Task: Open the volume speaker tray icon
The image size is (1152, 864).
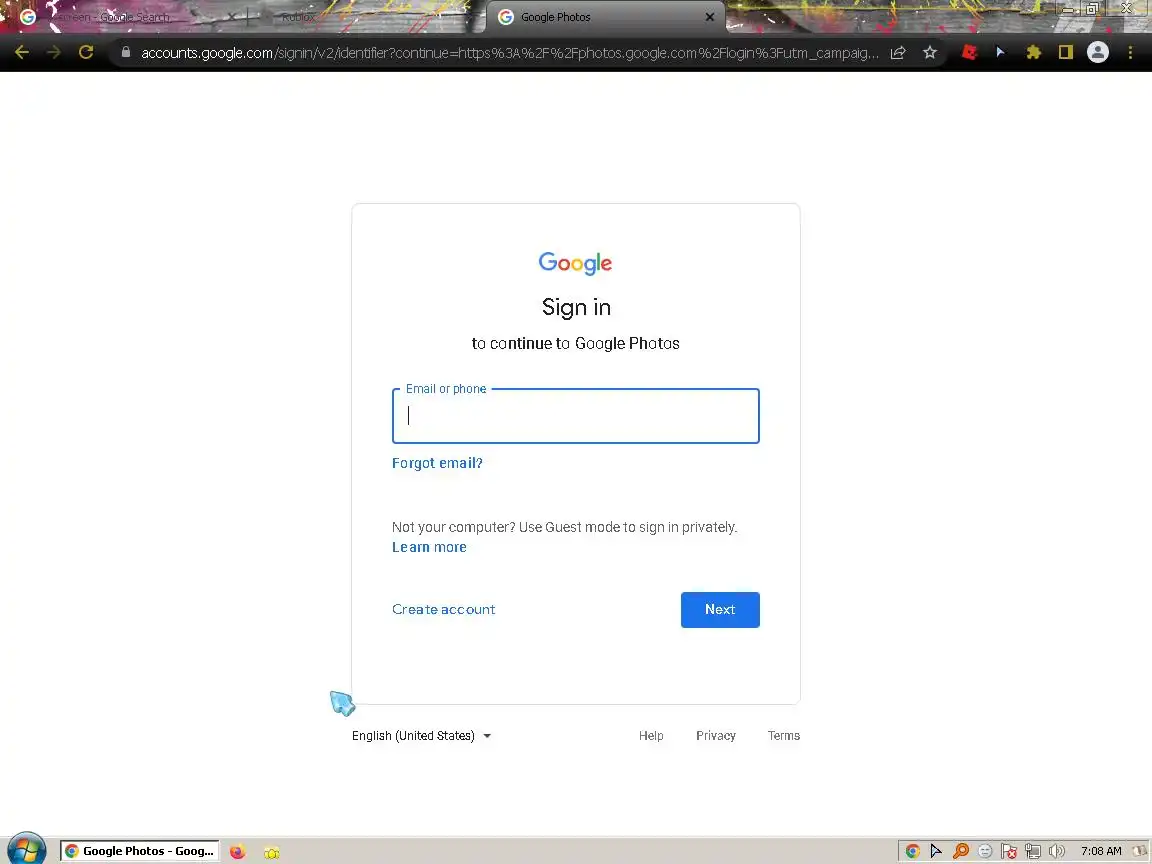Action: [x=1056, y=851]
